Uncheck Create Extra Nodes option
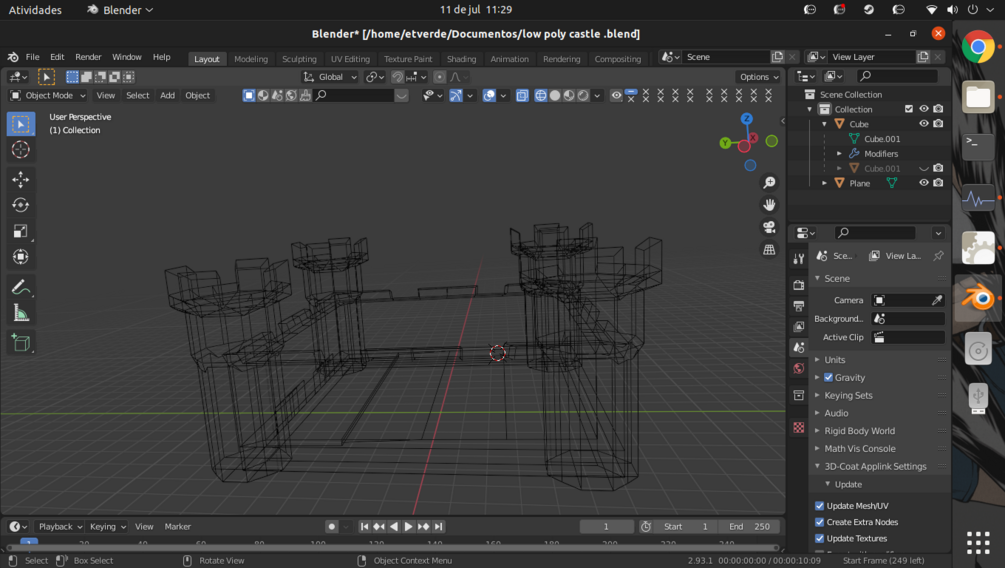The height and width of the screenshot is (568, 1005). pos(819,522)
